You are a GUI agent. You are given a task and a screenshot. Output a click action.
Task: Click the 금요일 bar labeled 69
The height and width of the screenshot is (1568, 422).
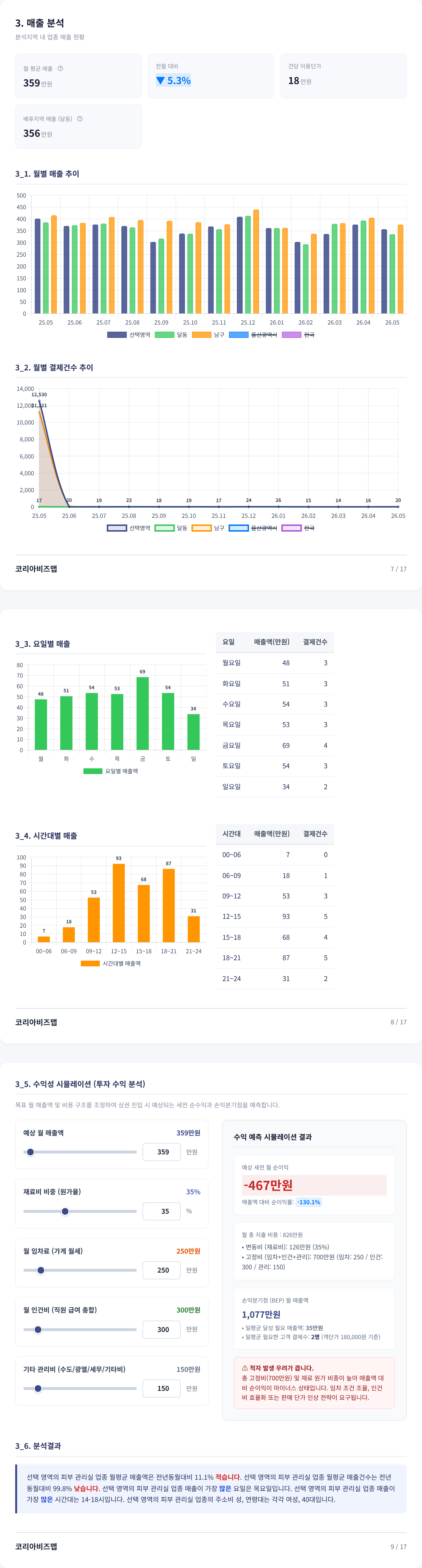[143, 713]
